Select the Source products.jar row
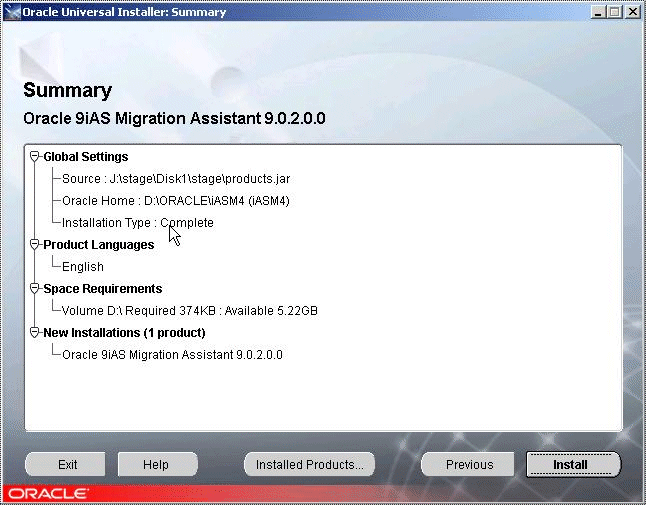 176,179
